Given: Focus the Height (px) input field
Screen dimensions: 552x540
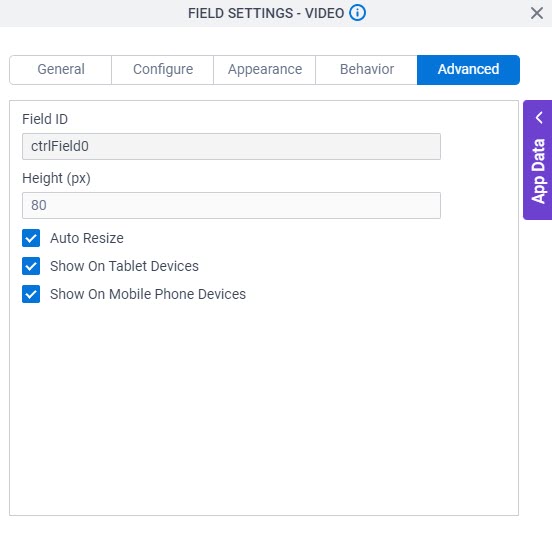Looking at the screenshot, I should click(231, 205).
